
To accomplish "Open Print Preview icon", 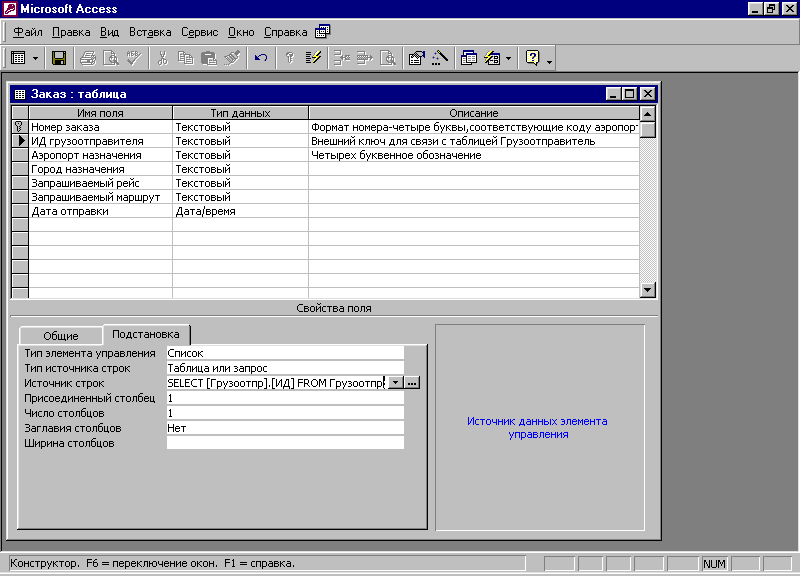I will coord(111,58).
